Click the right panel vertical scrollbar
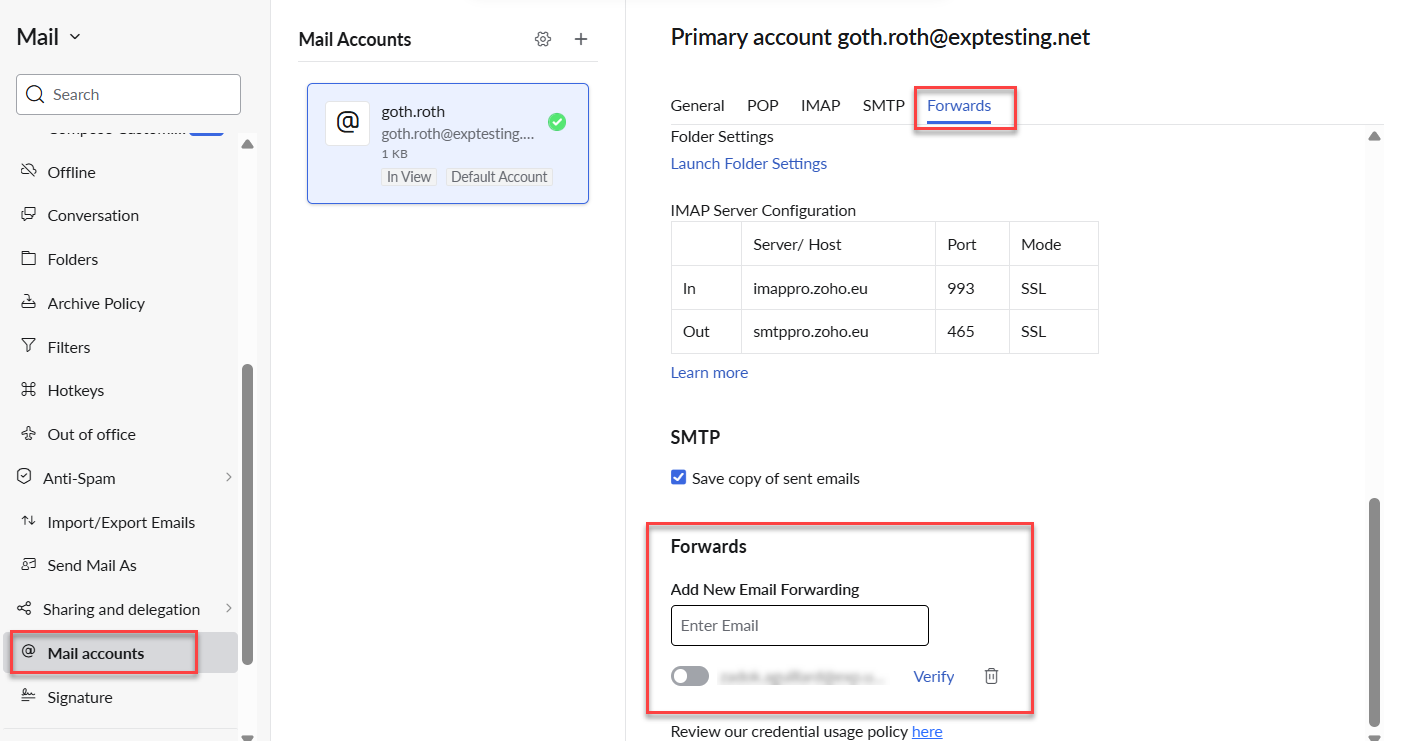1405x741 pixels. coord(1374,610)
